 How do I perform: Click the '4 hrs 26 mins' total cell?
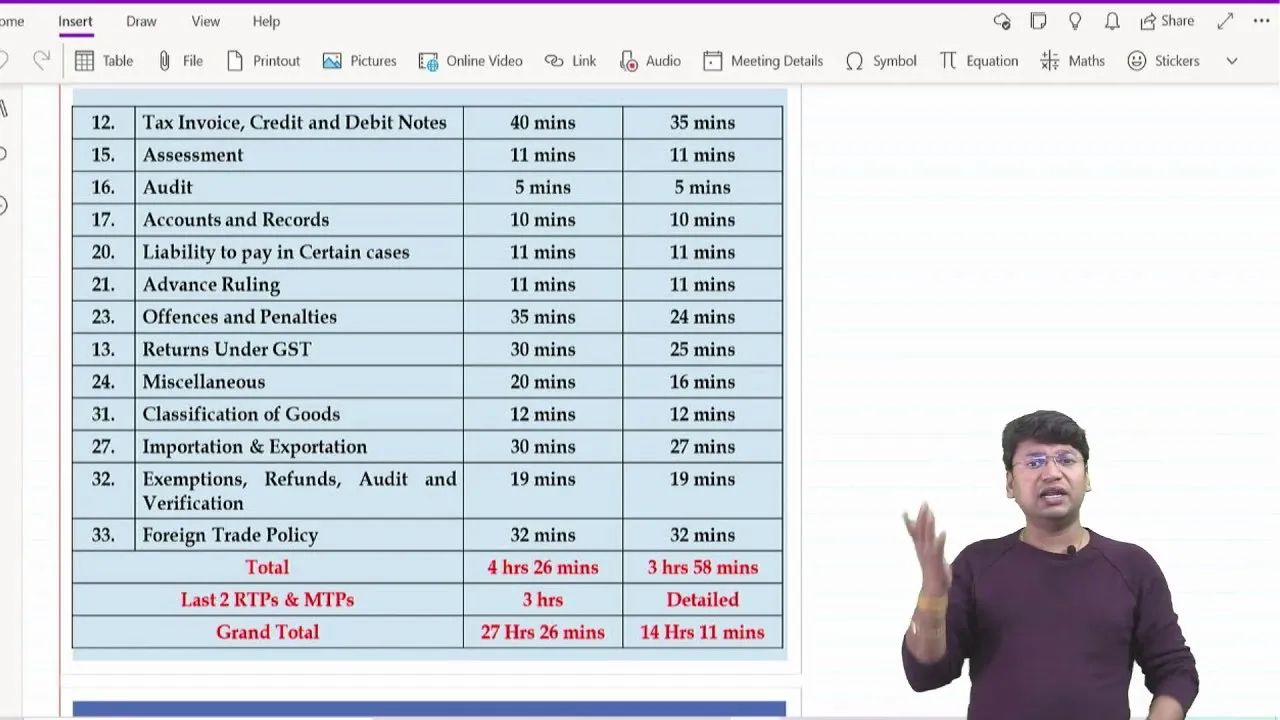[542, 567]
